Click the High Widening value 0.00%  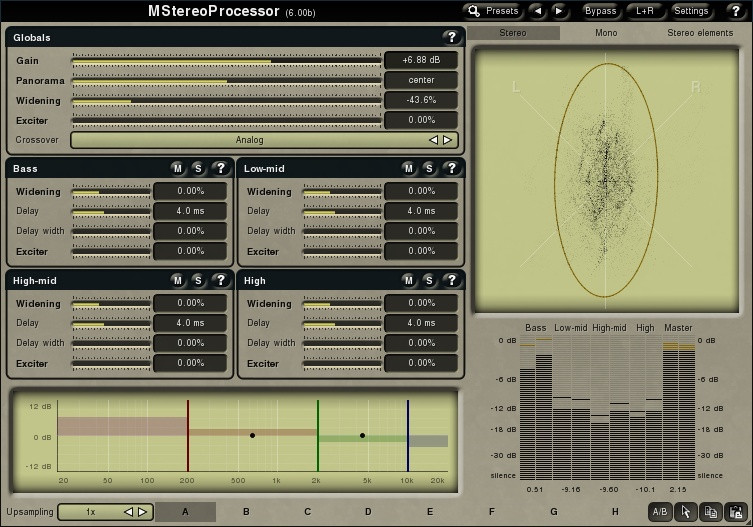(x=421, y=303)
